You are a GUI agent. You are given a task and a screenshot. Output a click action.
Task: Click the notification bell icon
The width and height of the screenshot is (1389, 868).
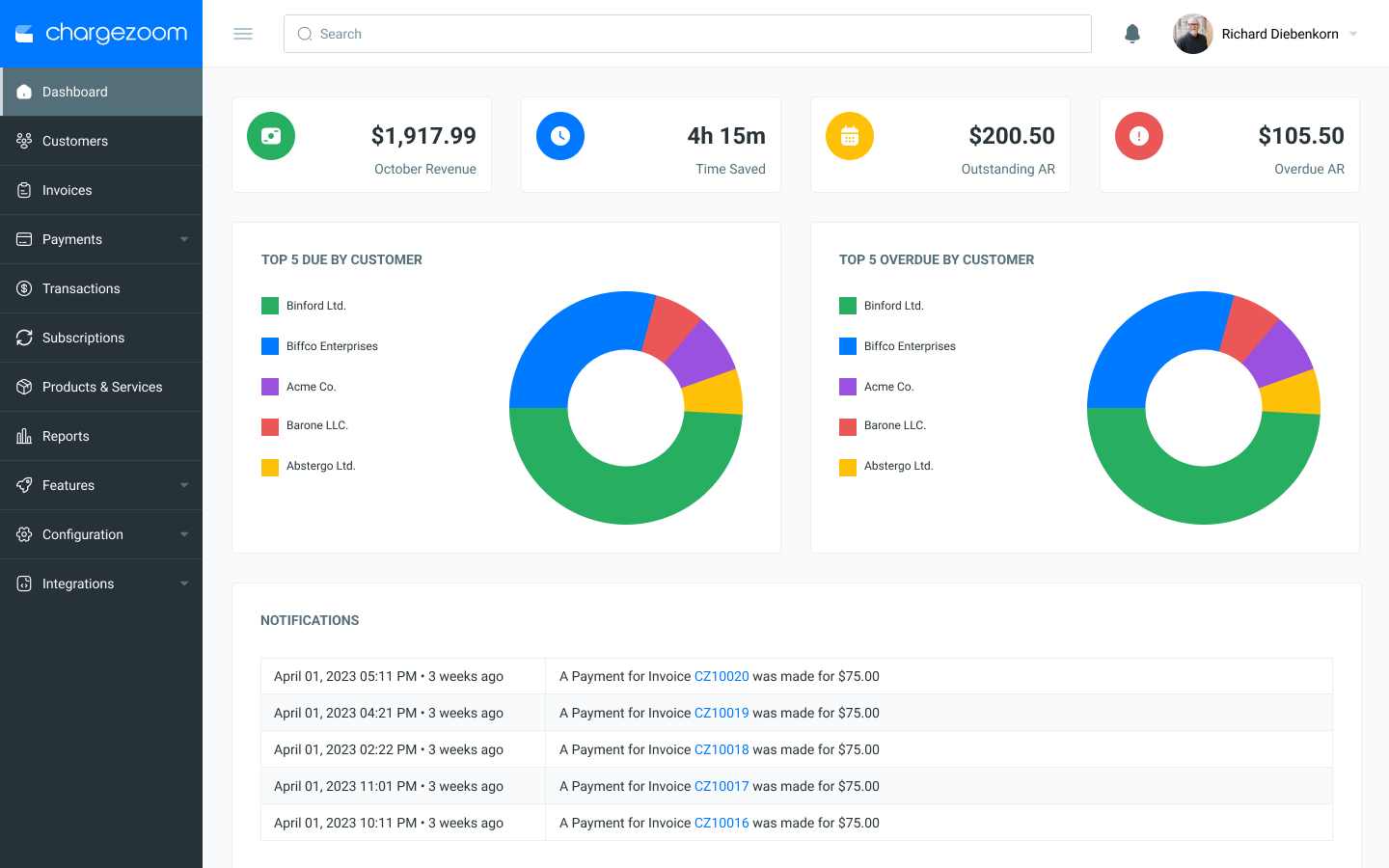click(1132, 34)
